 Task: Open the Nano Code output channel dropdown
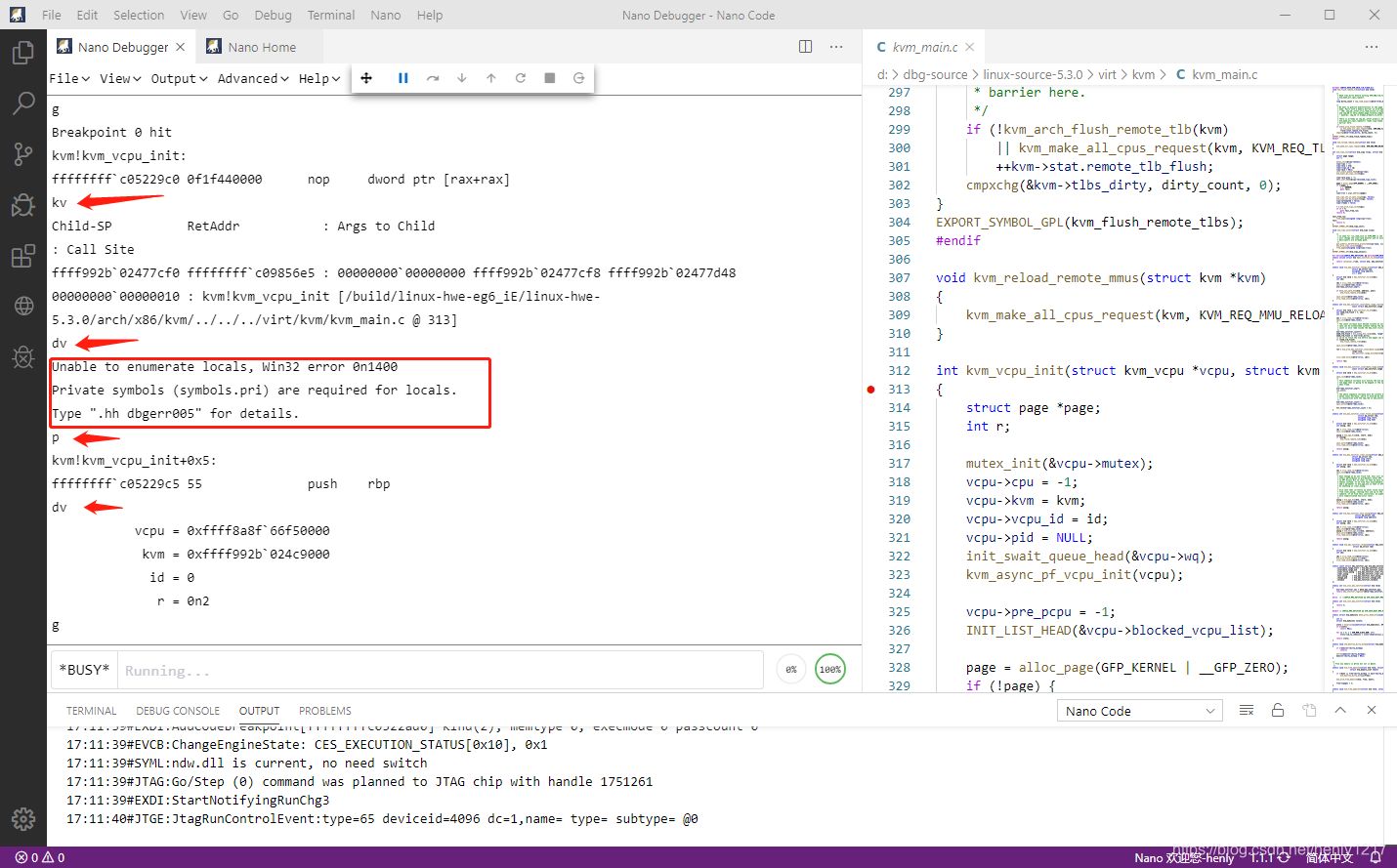pyautogui.click(x=1139, y=711)
